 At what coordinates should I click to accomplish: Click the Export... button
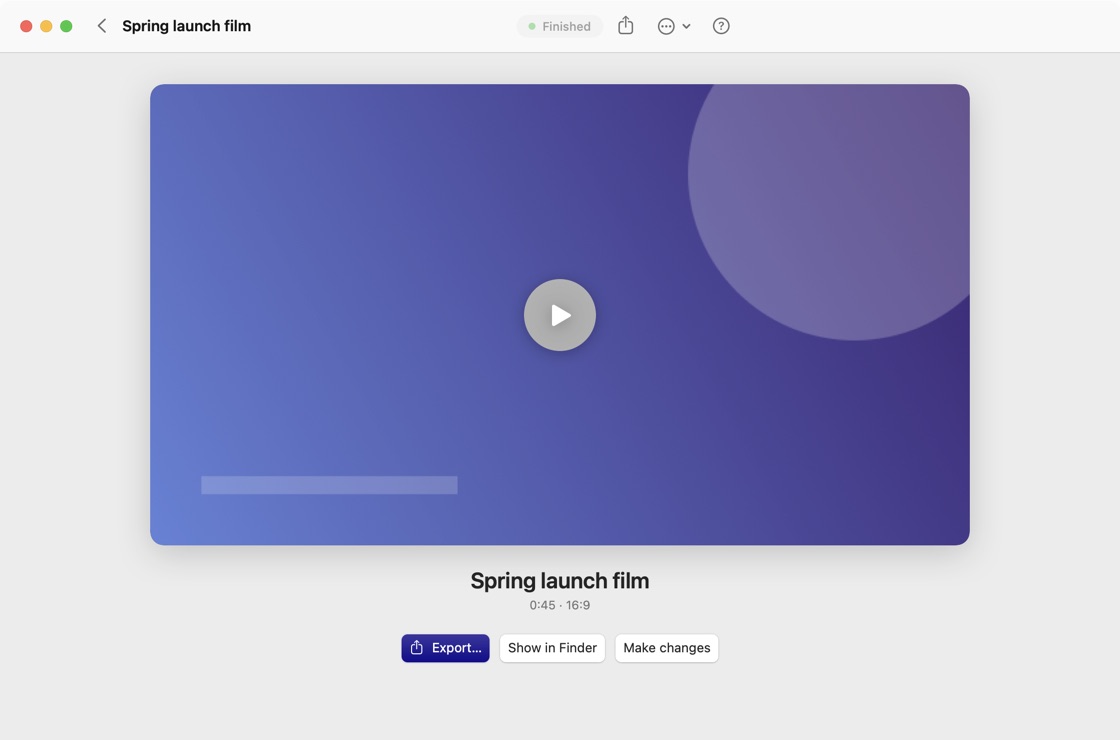445,648
